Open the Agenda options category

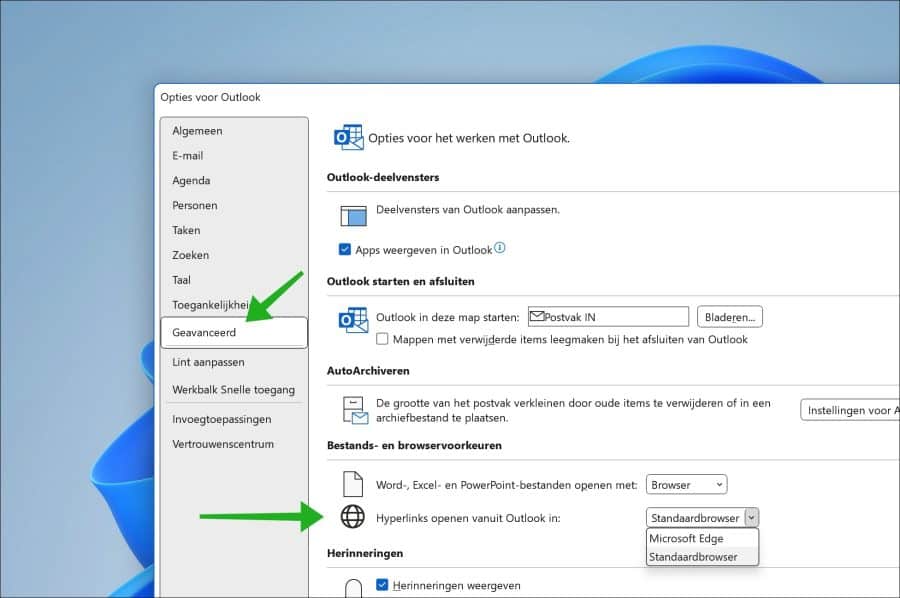pyautogui.click(x=191, y=181)
